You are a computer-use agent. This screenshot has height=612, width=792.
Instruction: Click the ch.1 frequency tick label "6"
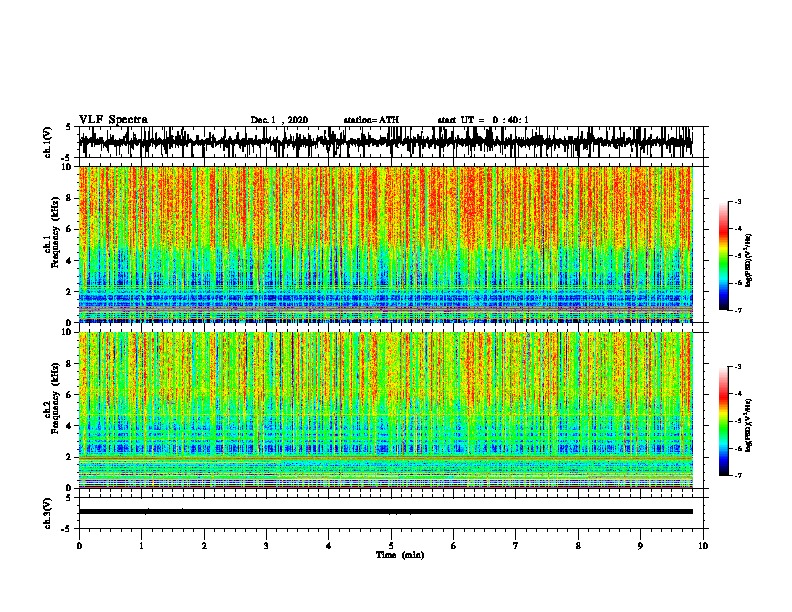click(69, 229)
